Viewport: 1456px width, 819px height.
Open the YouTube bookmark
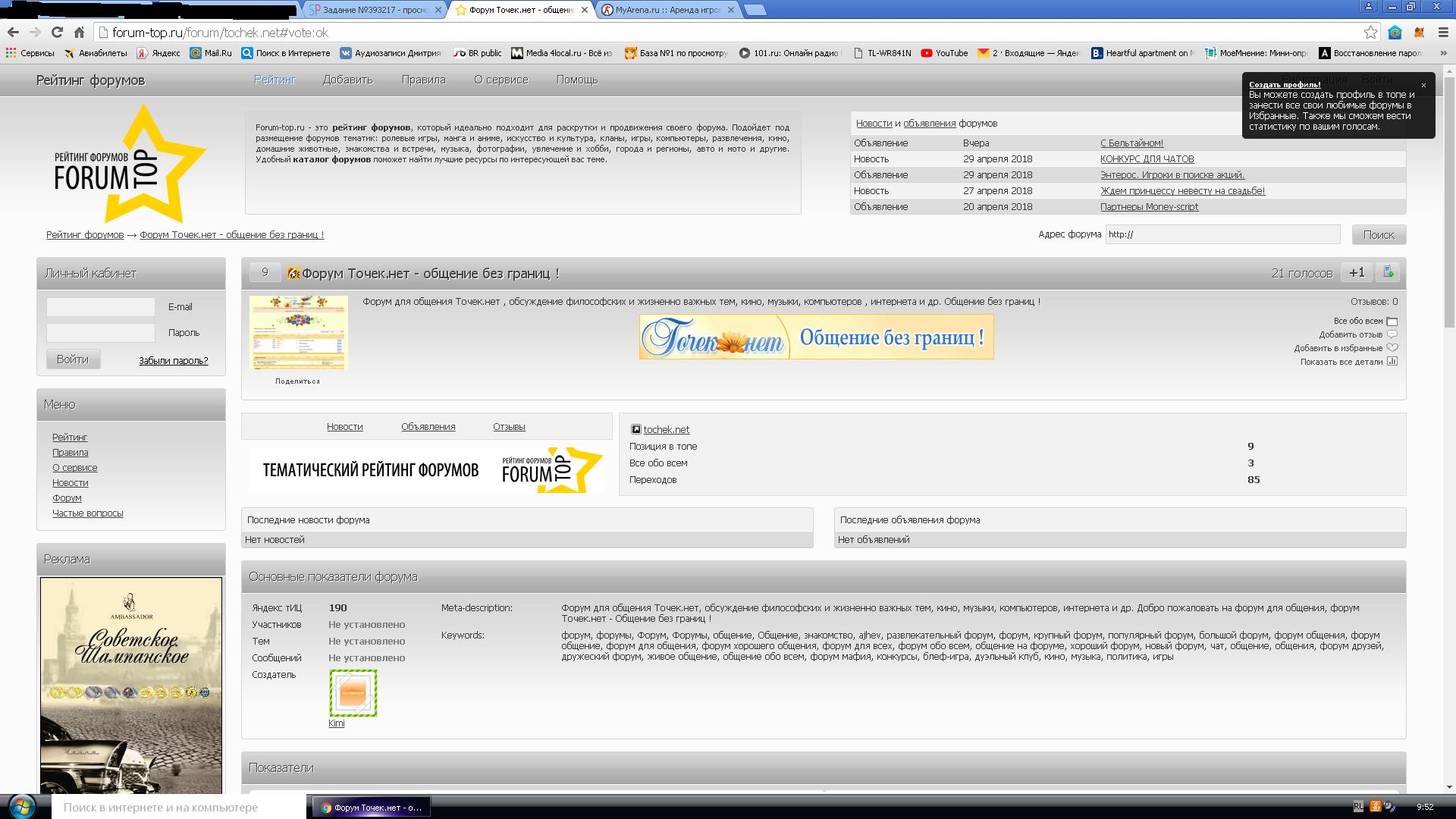[944, 53]
